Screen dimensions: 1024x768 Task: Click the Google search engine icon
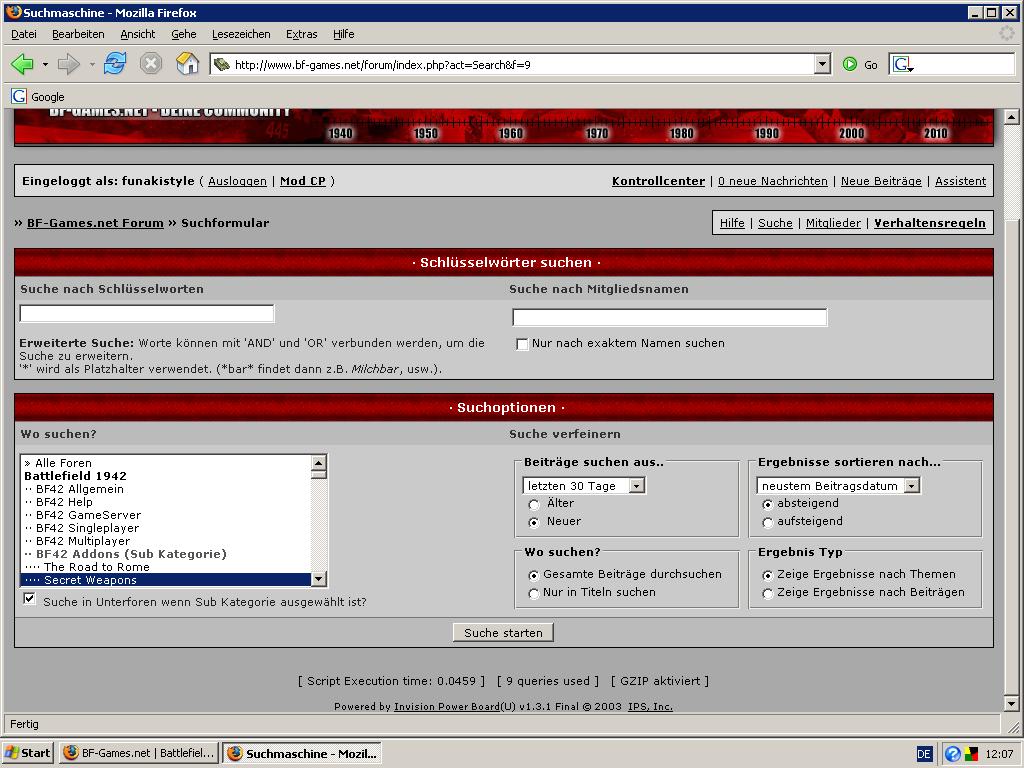click(902, 64)
